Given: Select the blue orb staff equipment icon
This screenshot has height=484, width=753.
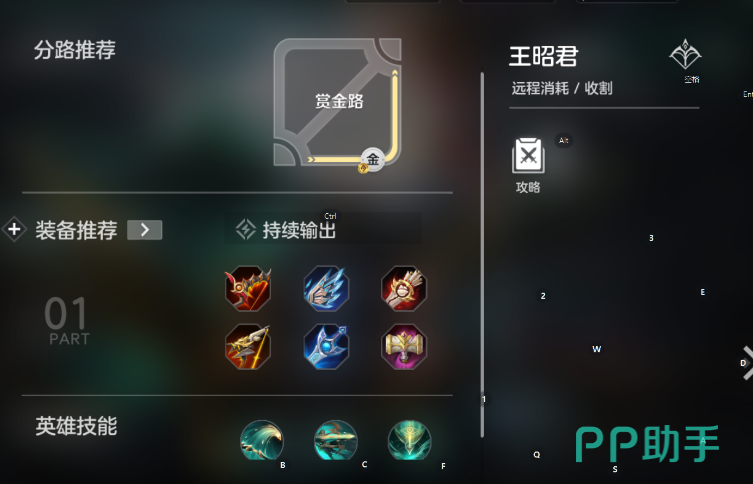Looking at the screenshot, I should [x=326, y=347].
